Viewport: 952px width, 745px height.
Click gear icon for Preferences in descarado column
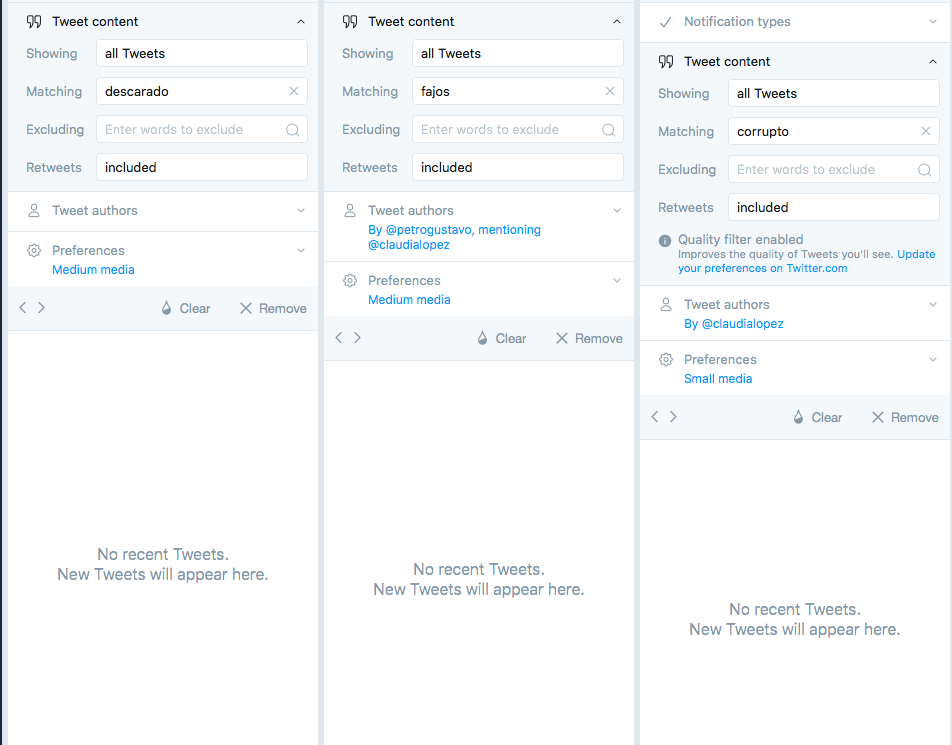(x=34, y=251)
